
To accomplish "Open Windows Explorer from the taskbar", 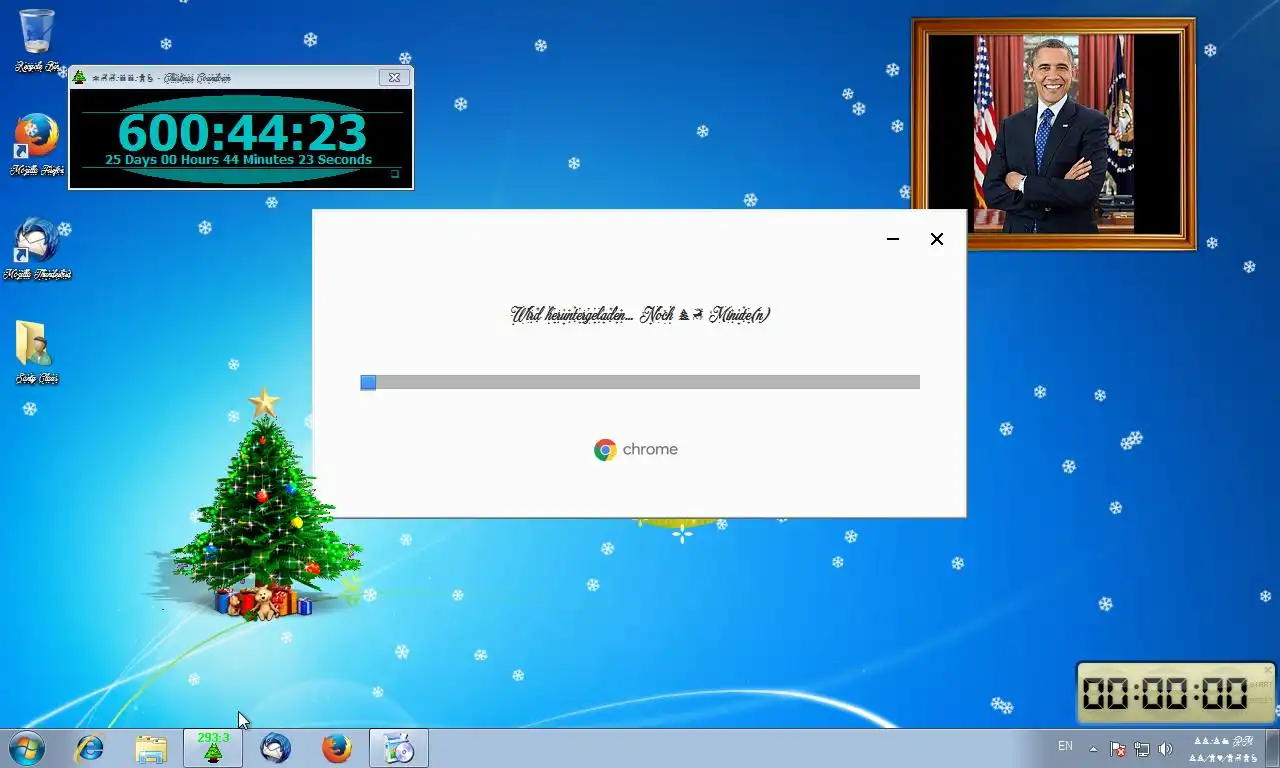I will (151, 748).
